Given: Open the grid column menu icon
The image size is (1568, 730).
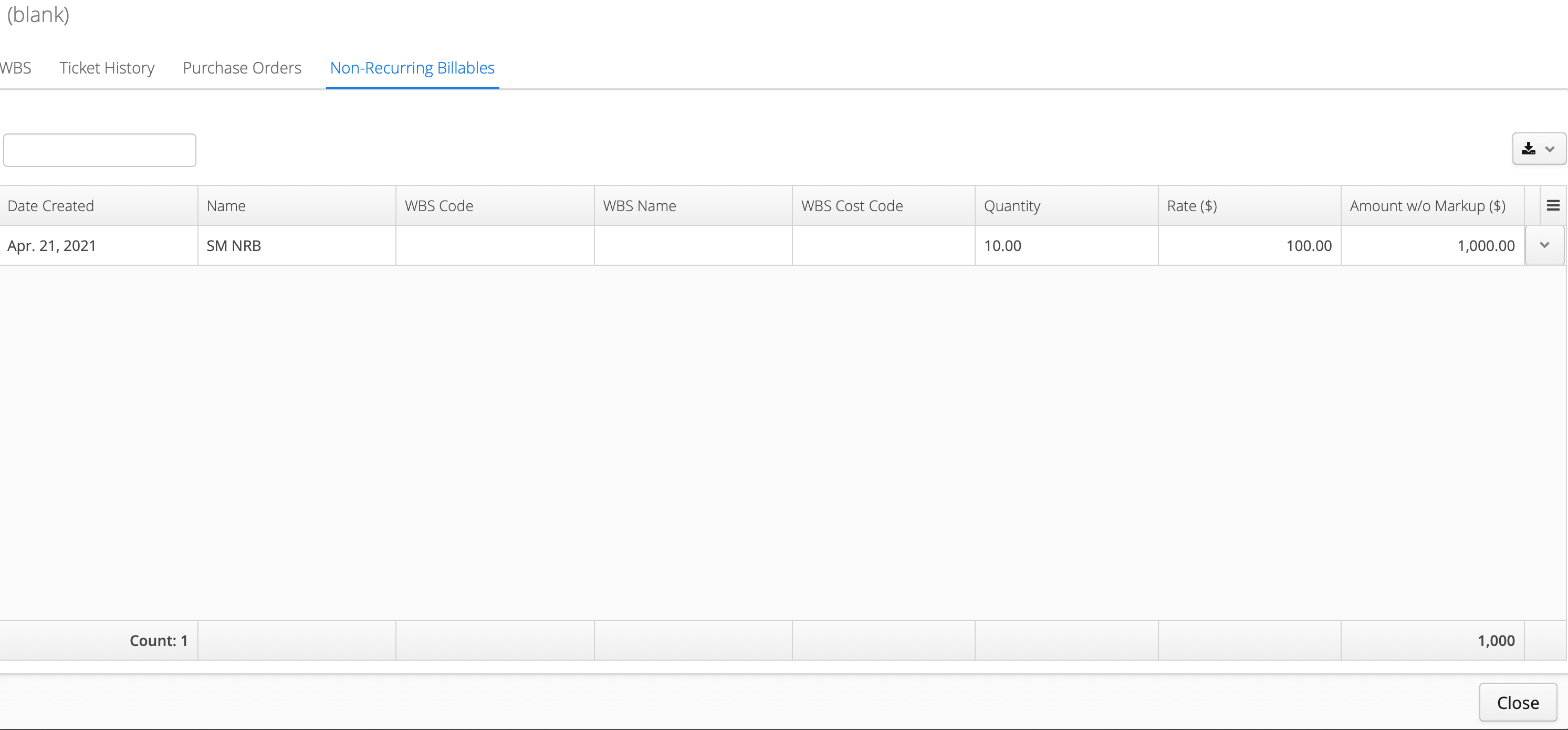Looking at the screenshot, I should coord(1553,206).
